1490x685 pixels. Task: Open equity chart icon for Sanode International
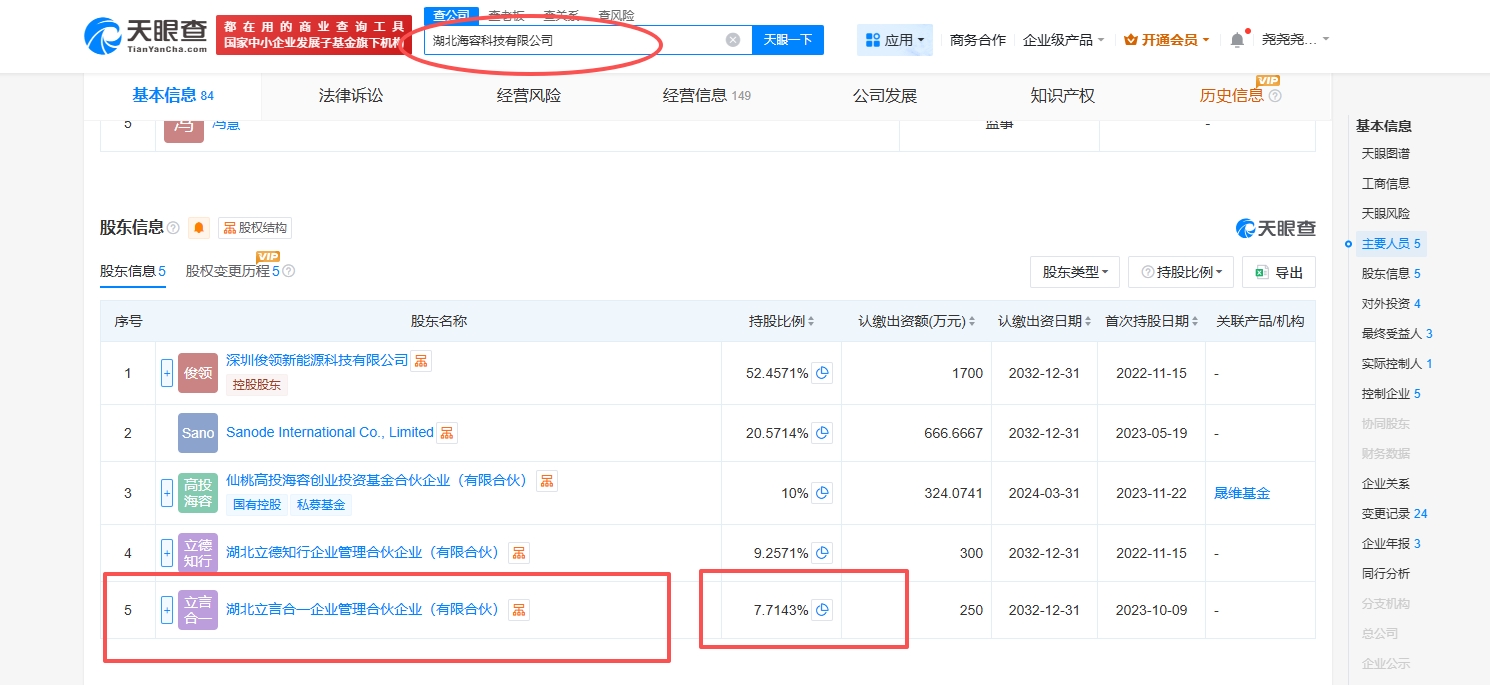point(447,433)
